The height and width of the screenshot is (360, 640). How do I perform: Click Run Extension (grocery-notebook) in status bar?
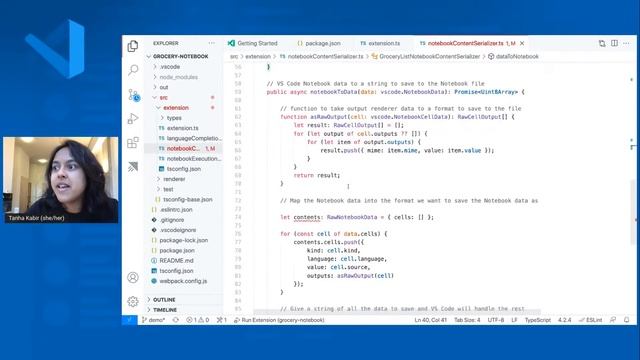pos(279,320)
